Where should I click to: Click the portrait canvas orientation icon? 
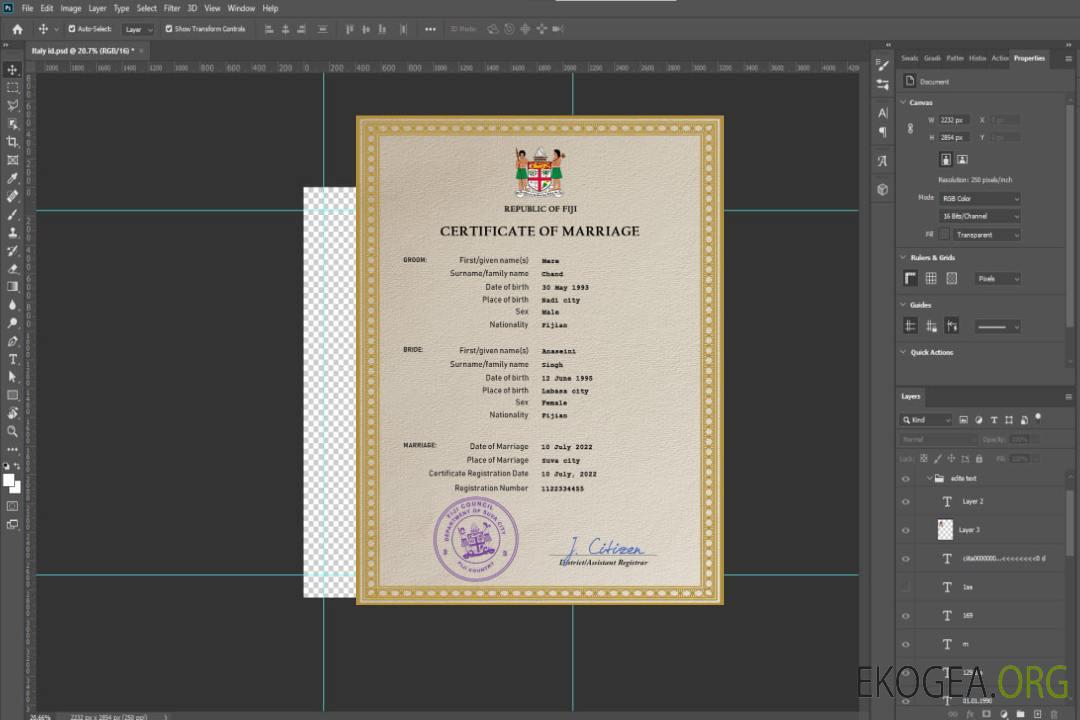point(946,159)
